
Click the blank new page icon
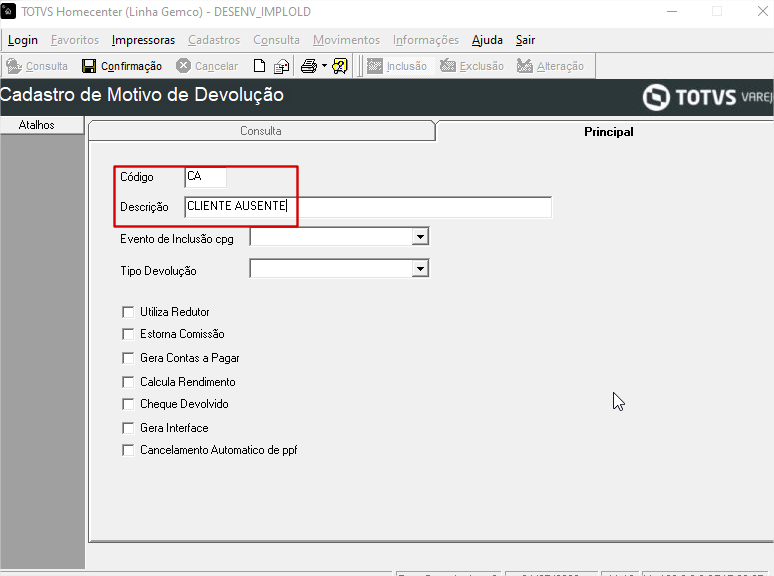click(259, 66)
